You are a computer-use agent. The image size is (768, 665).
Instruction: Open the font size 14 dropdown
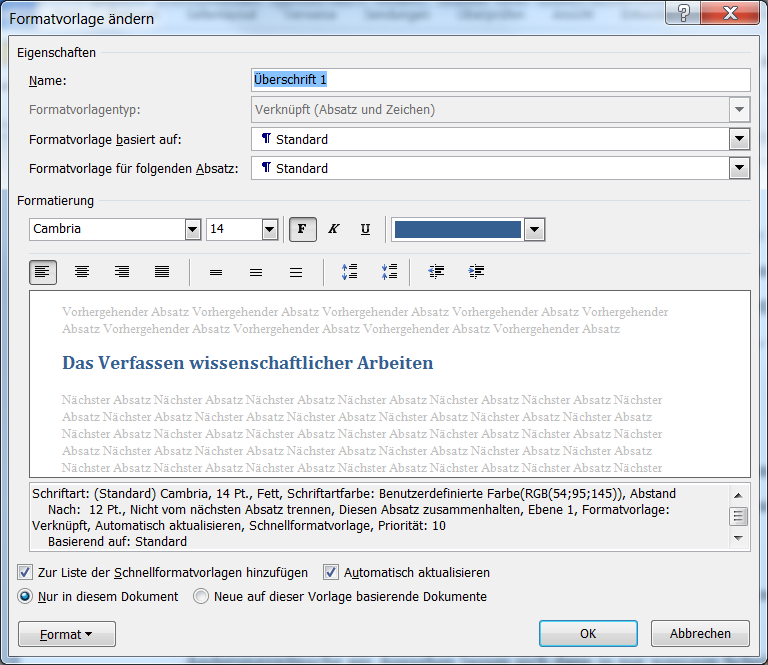270,229
